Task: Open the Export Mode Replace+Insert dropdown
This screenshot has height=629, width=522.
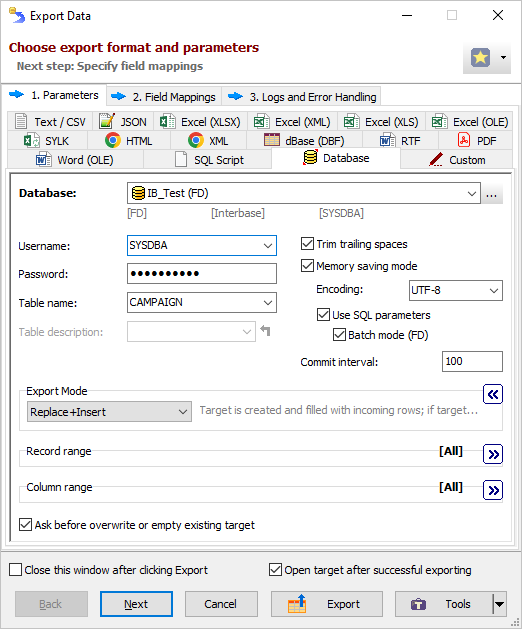Action: 109,412
